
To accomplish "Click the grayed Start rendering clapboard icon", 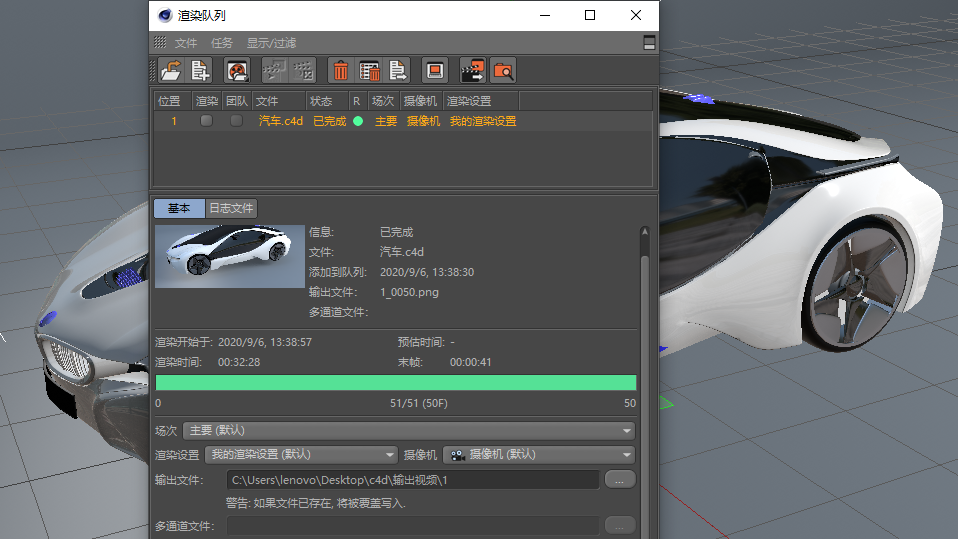I will click(274, 71).
